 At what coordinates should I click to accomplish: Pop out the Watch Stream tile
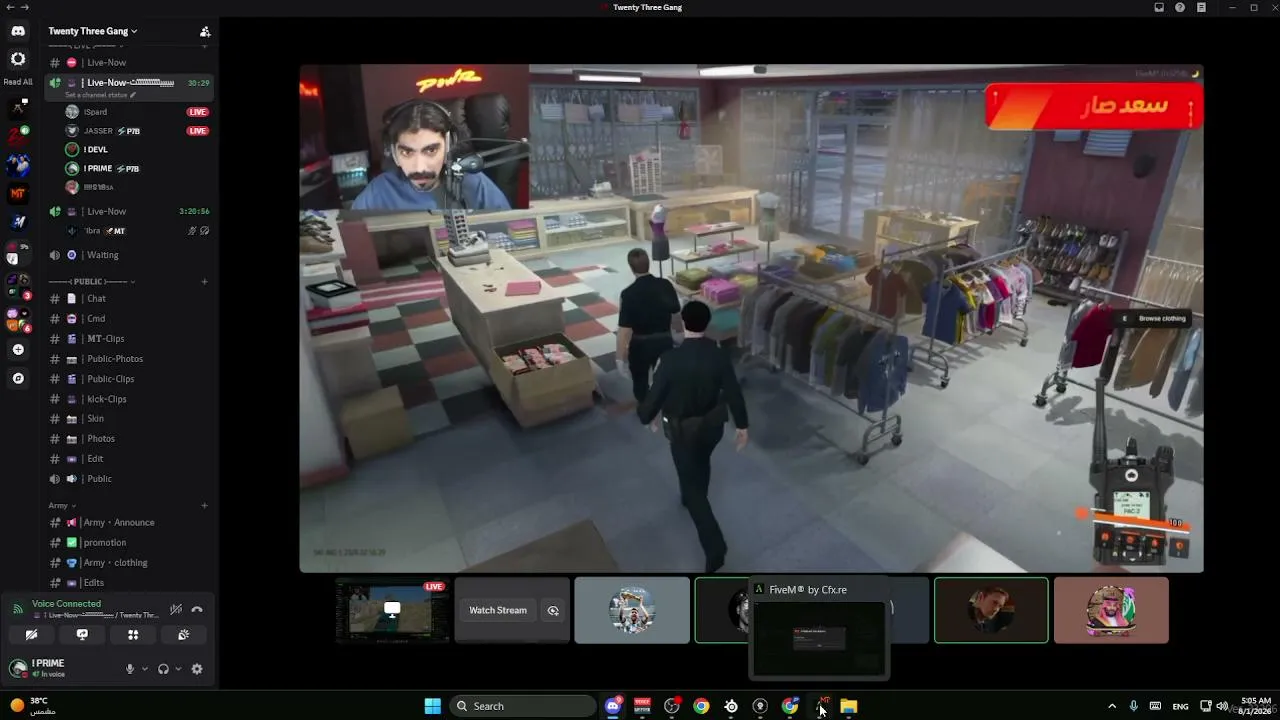[553, 610]
